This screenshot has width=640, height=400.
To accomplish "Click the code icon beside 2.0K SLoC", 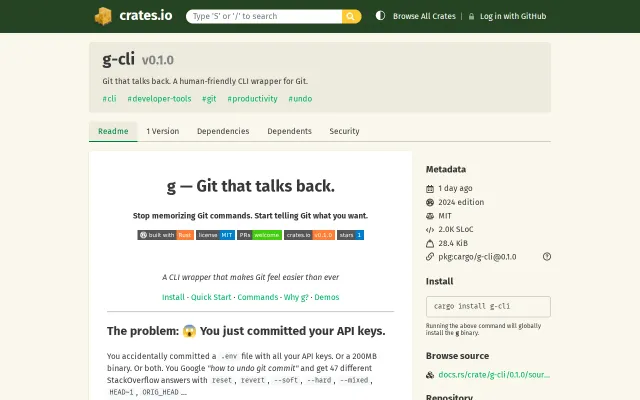I will point(430,230).
